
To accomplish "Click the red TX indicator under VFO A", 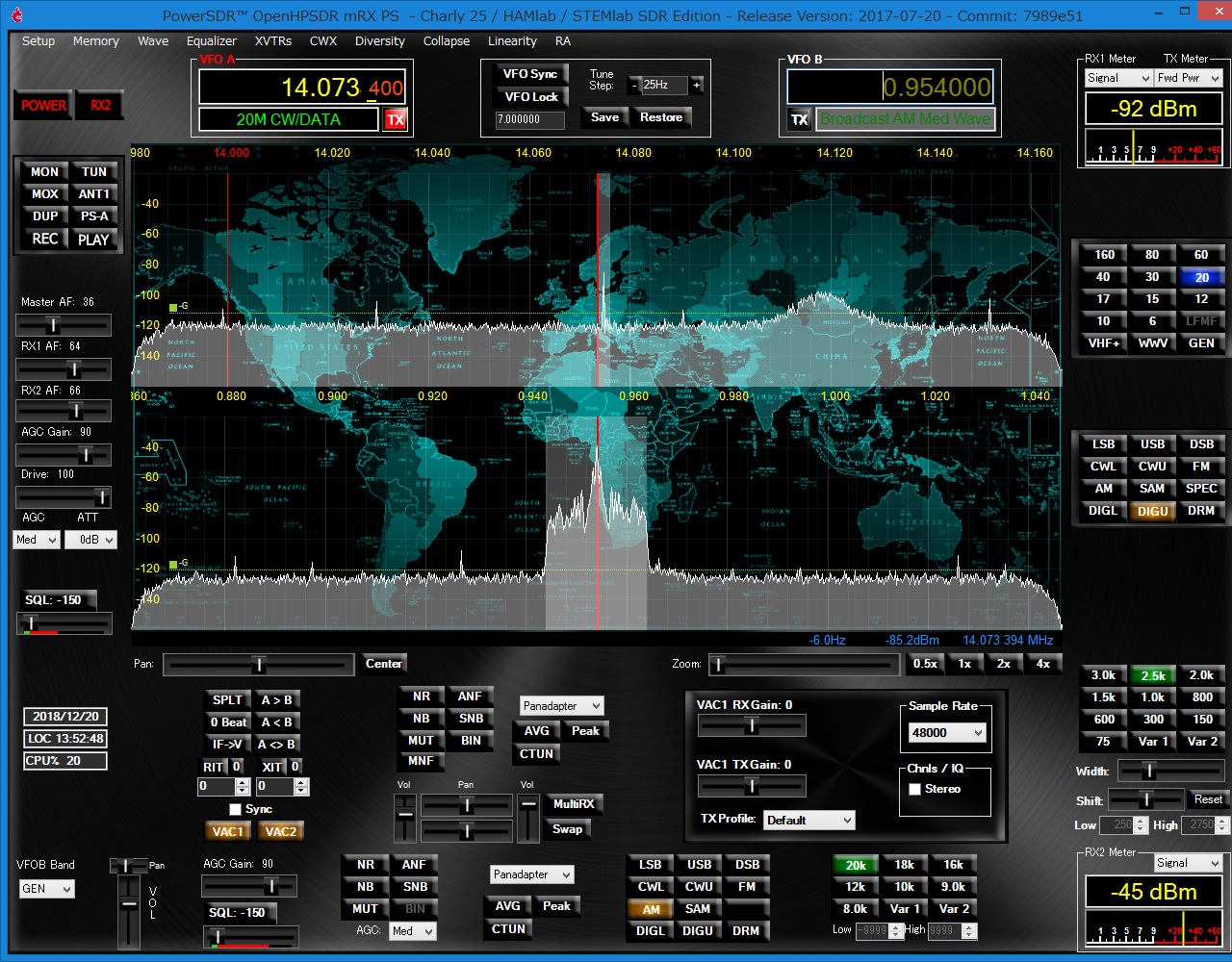I will pyautogui.click(x=396, y=119).
